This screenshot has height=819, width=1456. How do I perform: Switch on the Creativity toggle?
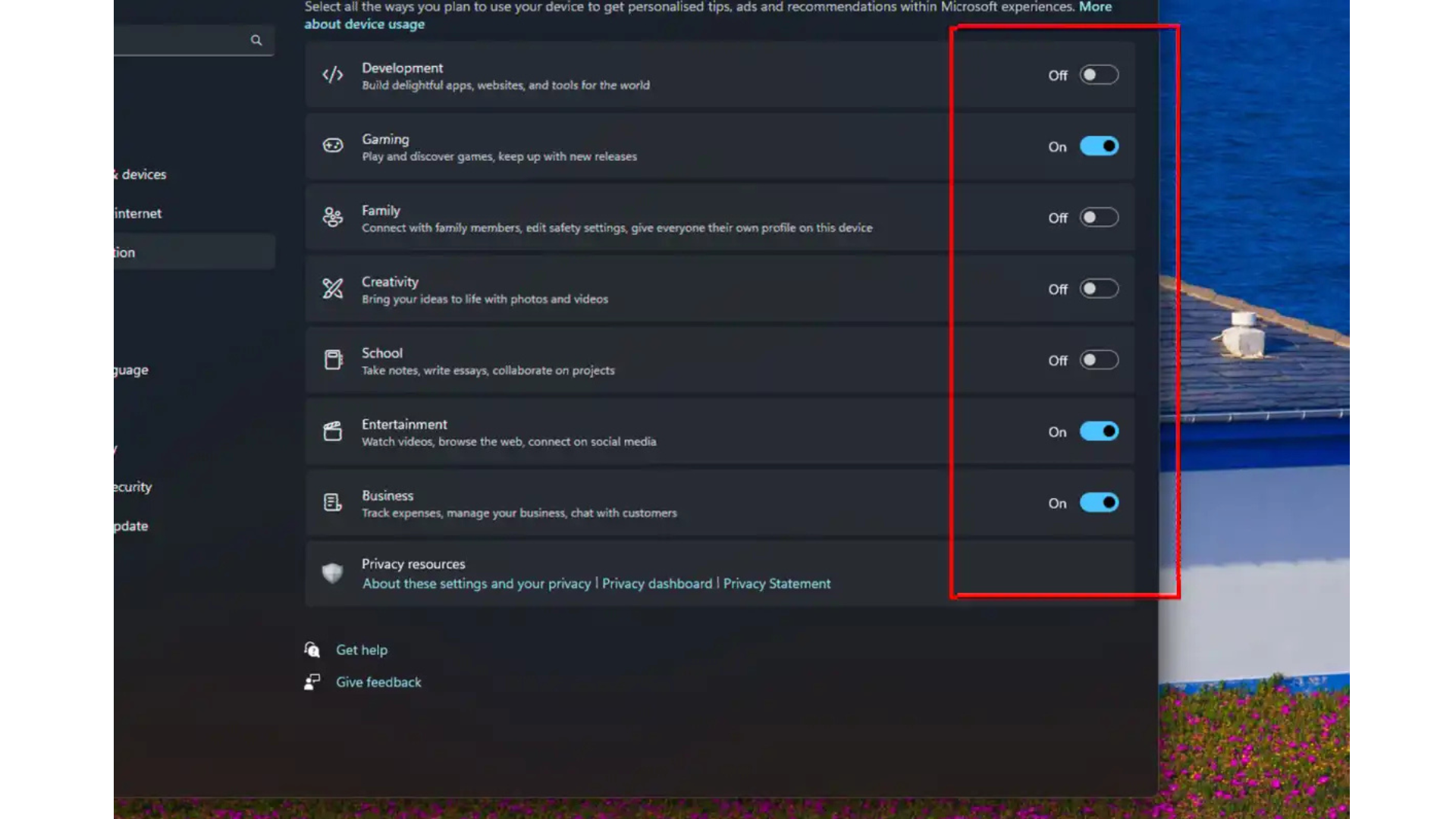click(1099, 289)
